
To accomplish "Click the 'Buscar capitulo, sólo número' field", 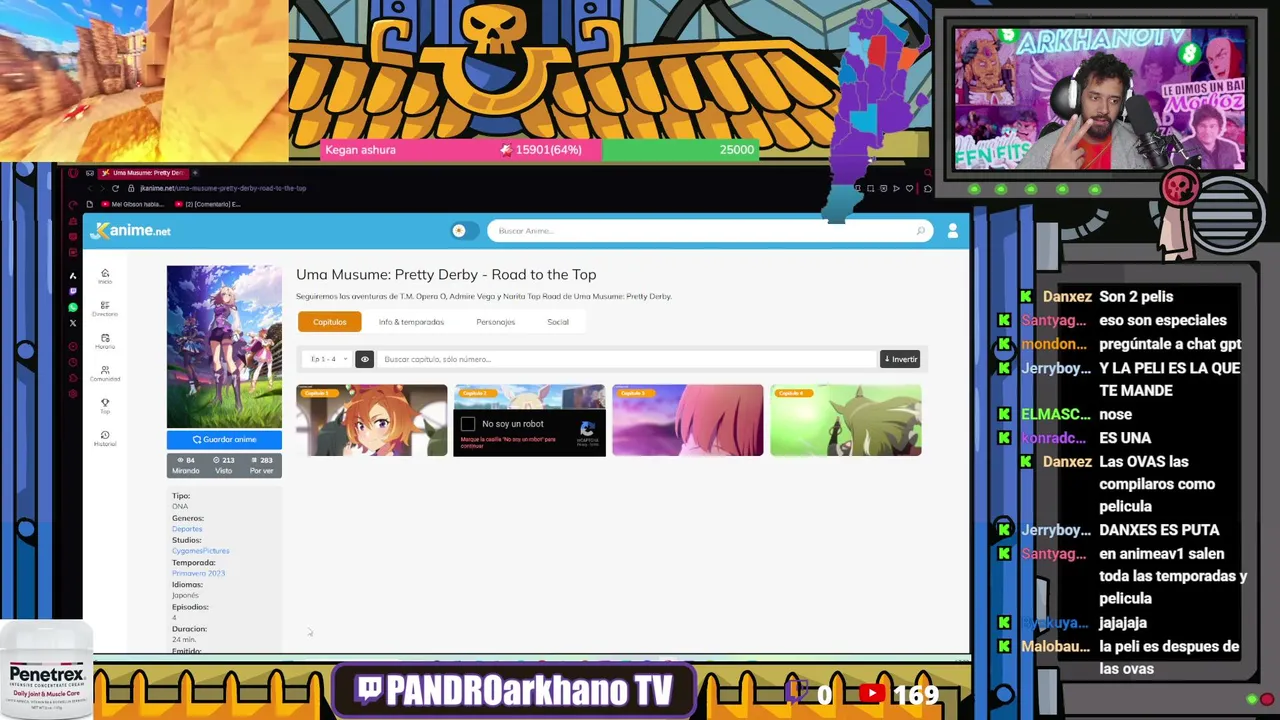I will (626, 359).
